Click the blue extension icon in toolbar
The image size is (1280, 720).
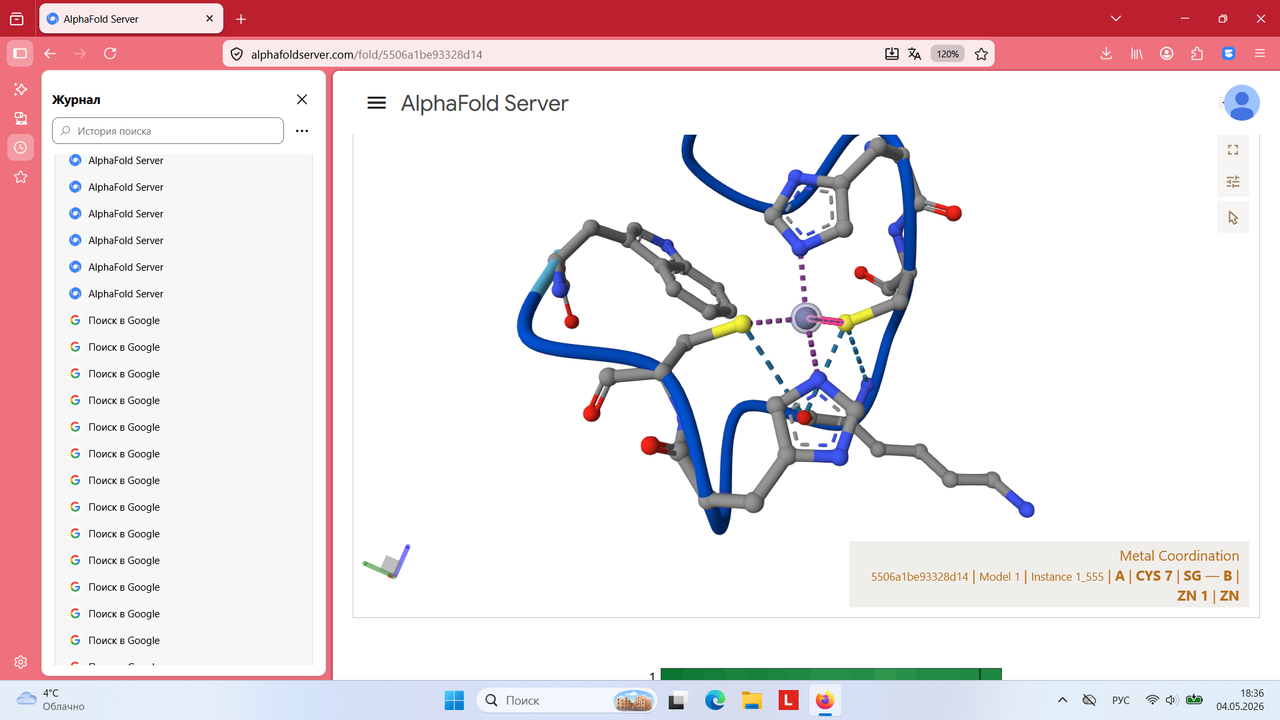pyautogui.click(x=1229, y=54)
